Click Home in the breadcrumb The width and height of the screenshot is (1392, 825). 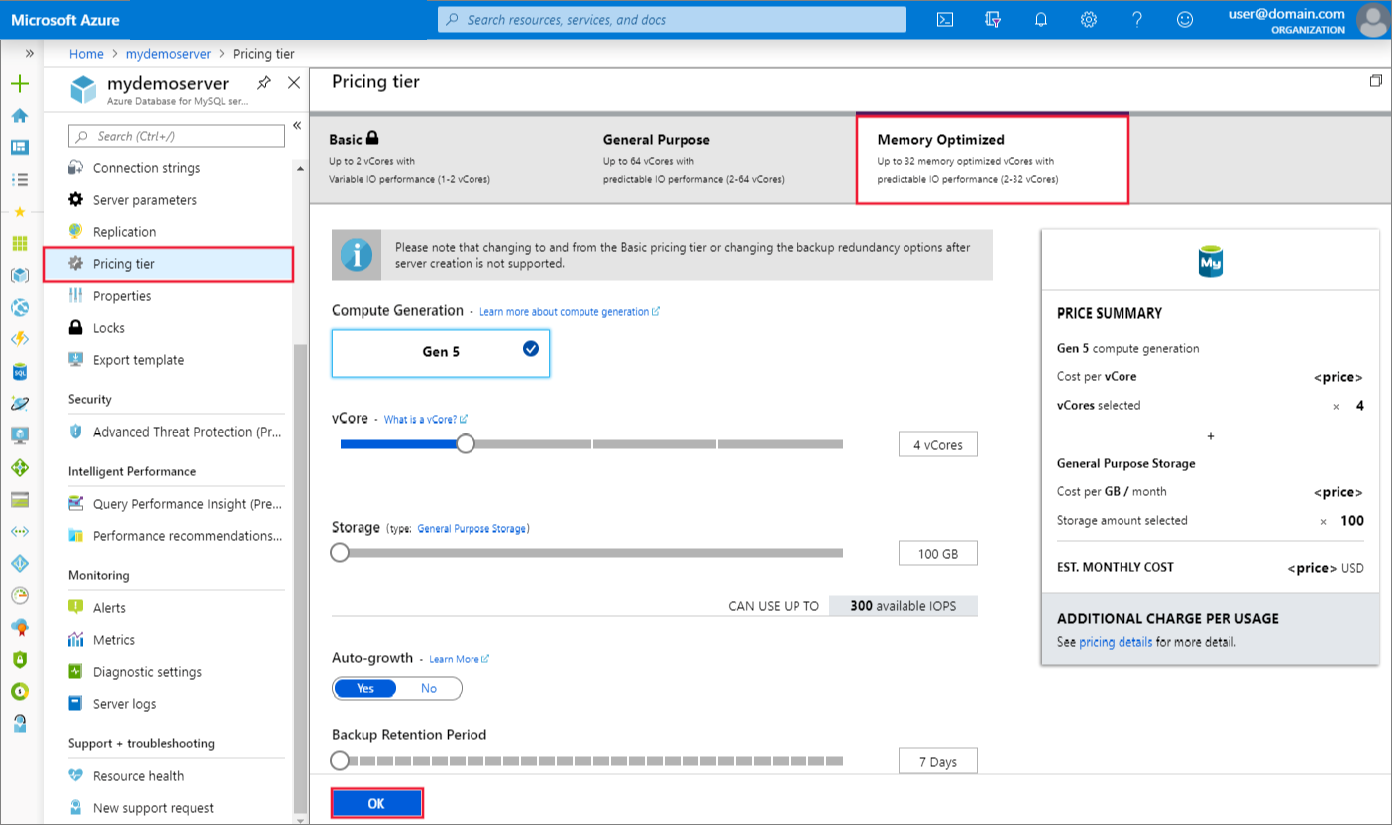[86, 54]
